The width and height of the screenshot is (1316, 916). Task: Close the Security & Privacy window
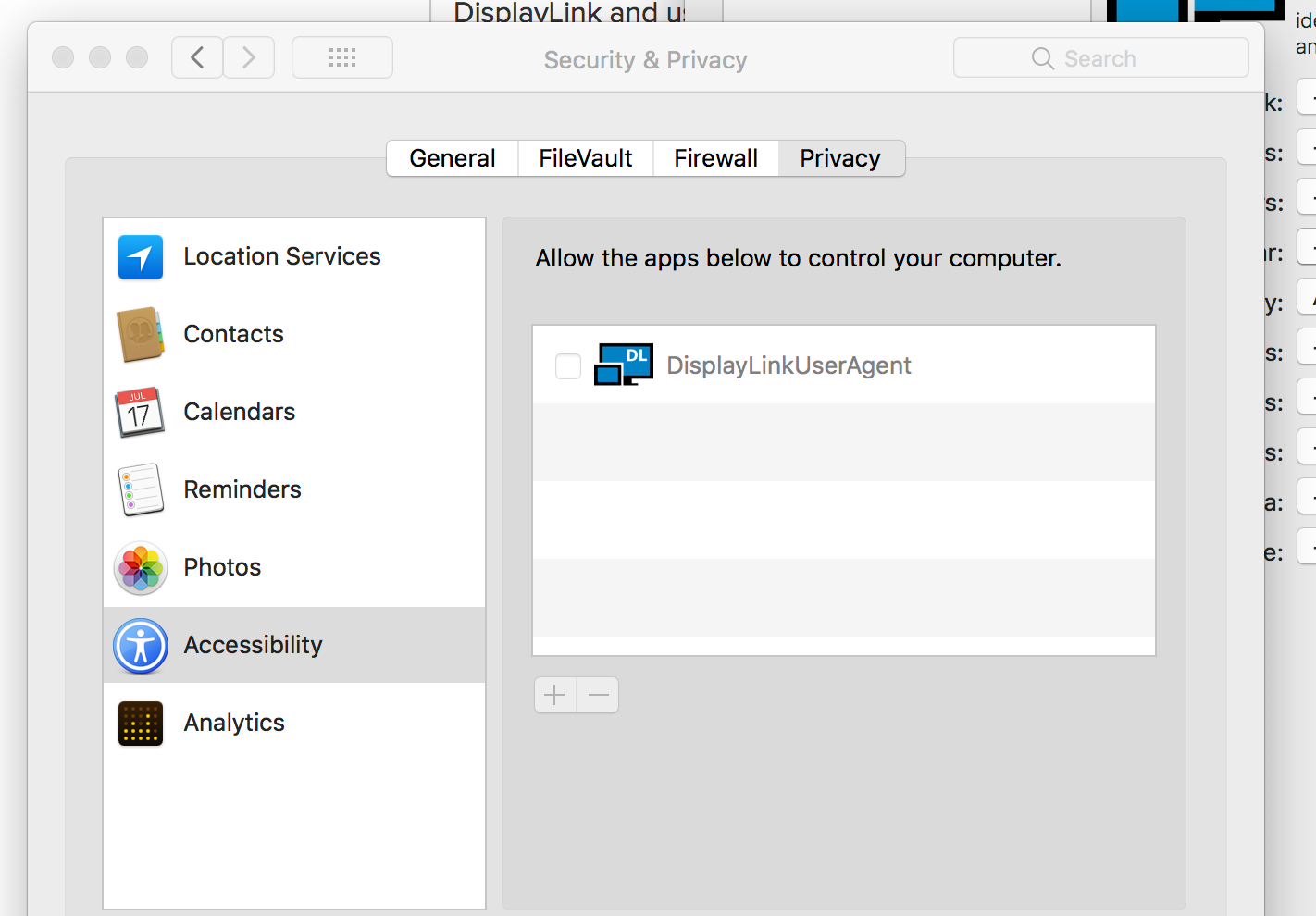(x=63, y=57)
